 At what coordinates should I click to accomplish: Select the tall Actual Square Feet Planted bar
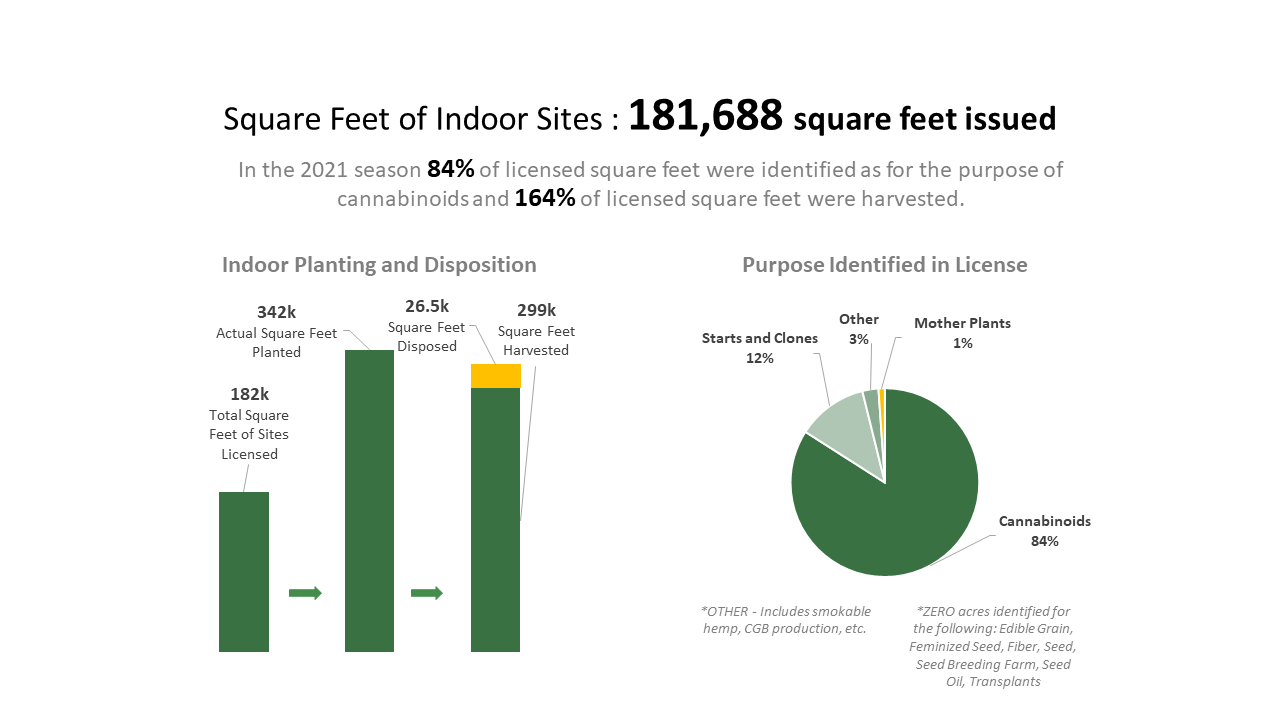(369, 500)
